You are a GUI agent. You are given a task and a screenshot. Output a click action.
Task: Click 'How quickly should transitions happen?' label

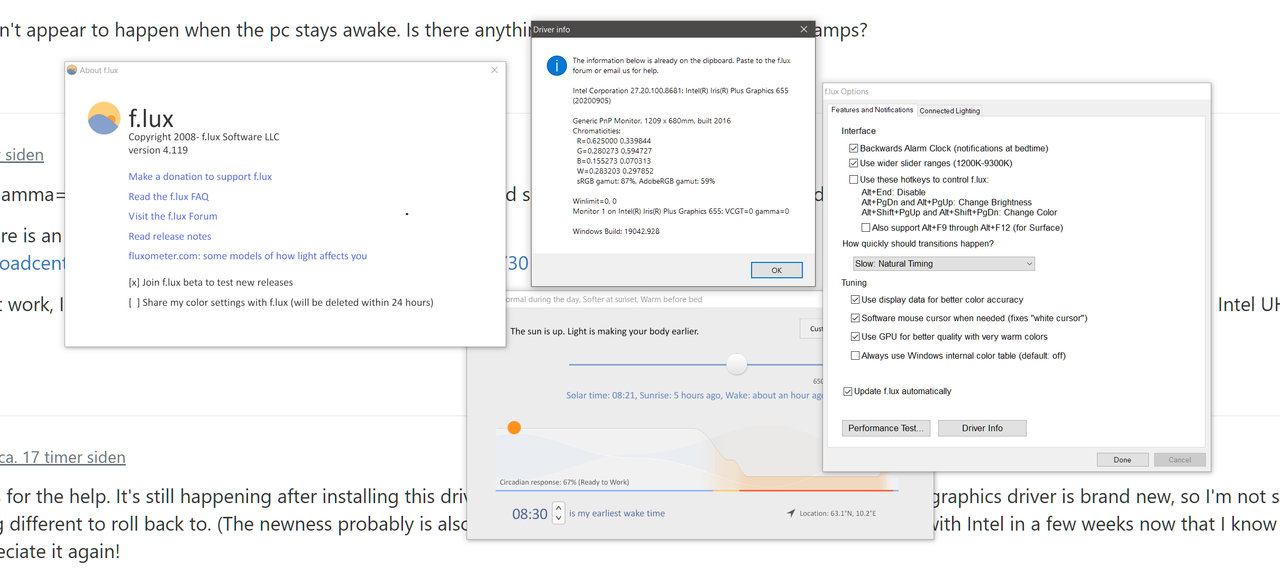click(x=918, y=244)
